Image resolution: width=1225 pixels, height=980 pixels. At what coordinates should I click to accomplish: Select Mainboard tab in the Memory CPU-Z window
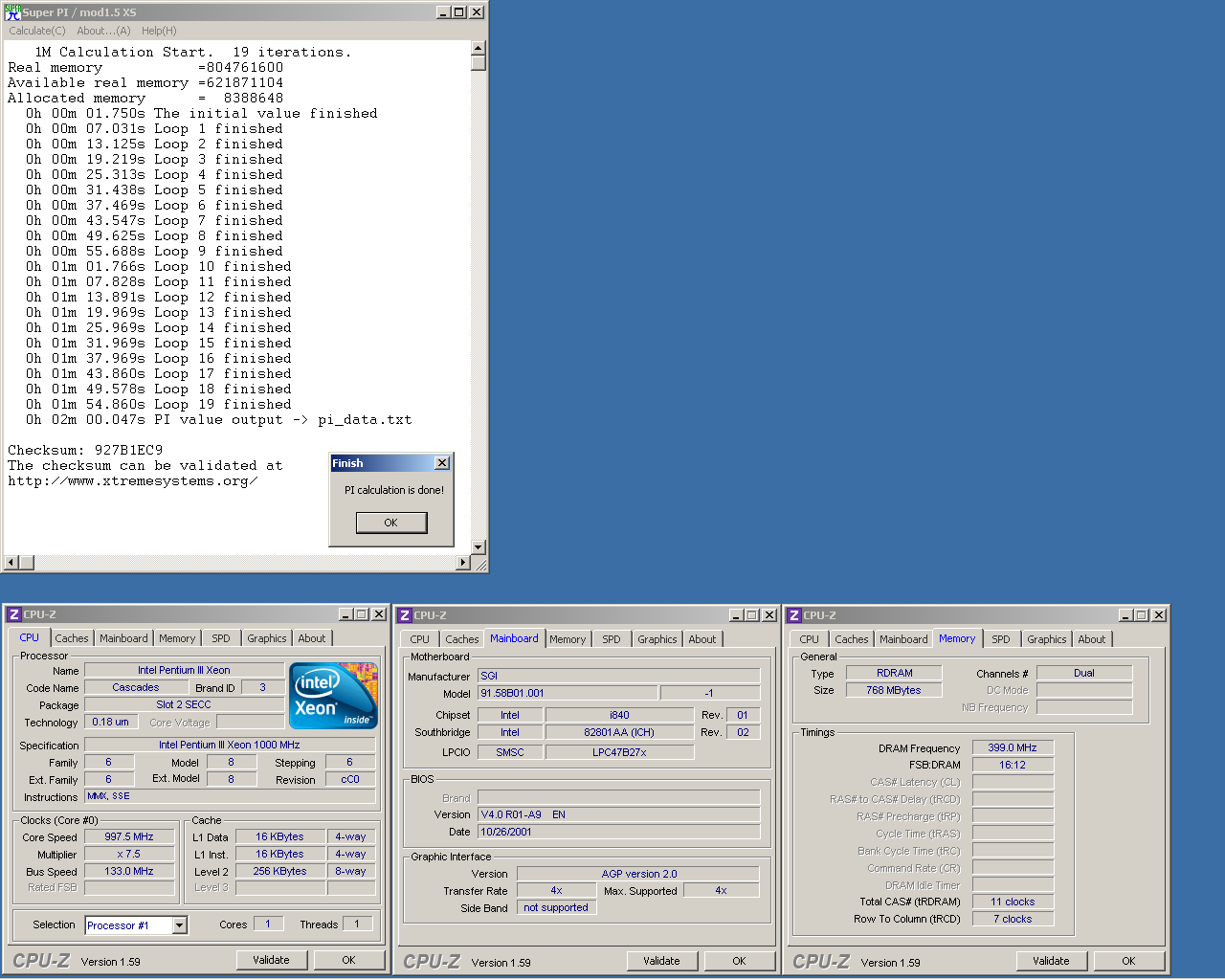[903, 639]
